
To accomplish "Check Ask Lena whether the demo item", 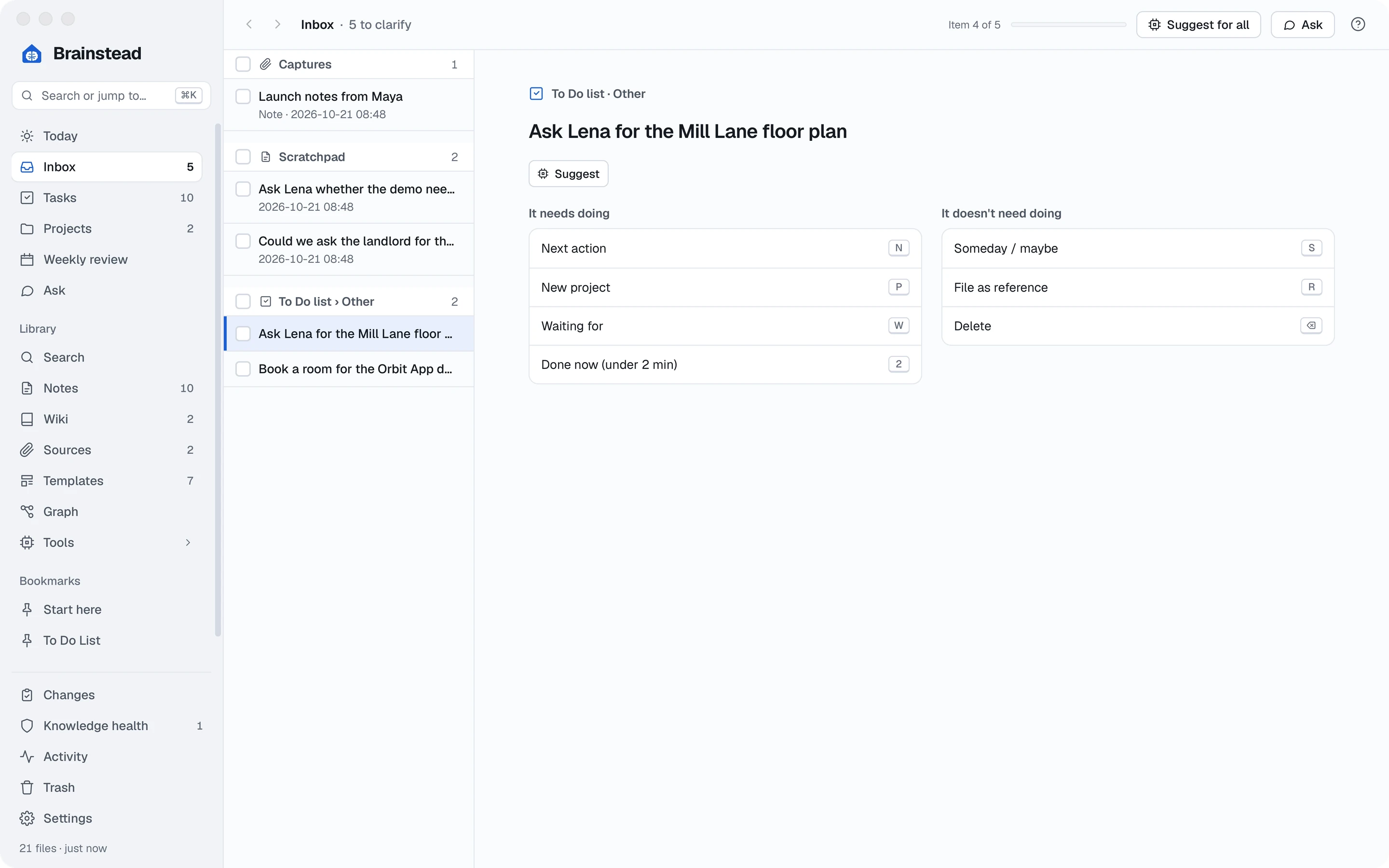I will [x=244, y=189].
